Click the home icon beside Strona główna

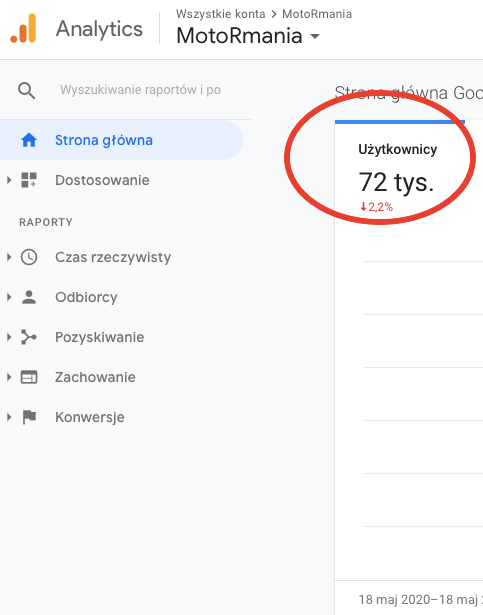click(x=29, y=140)
